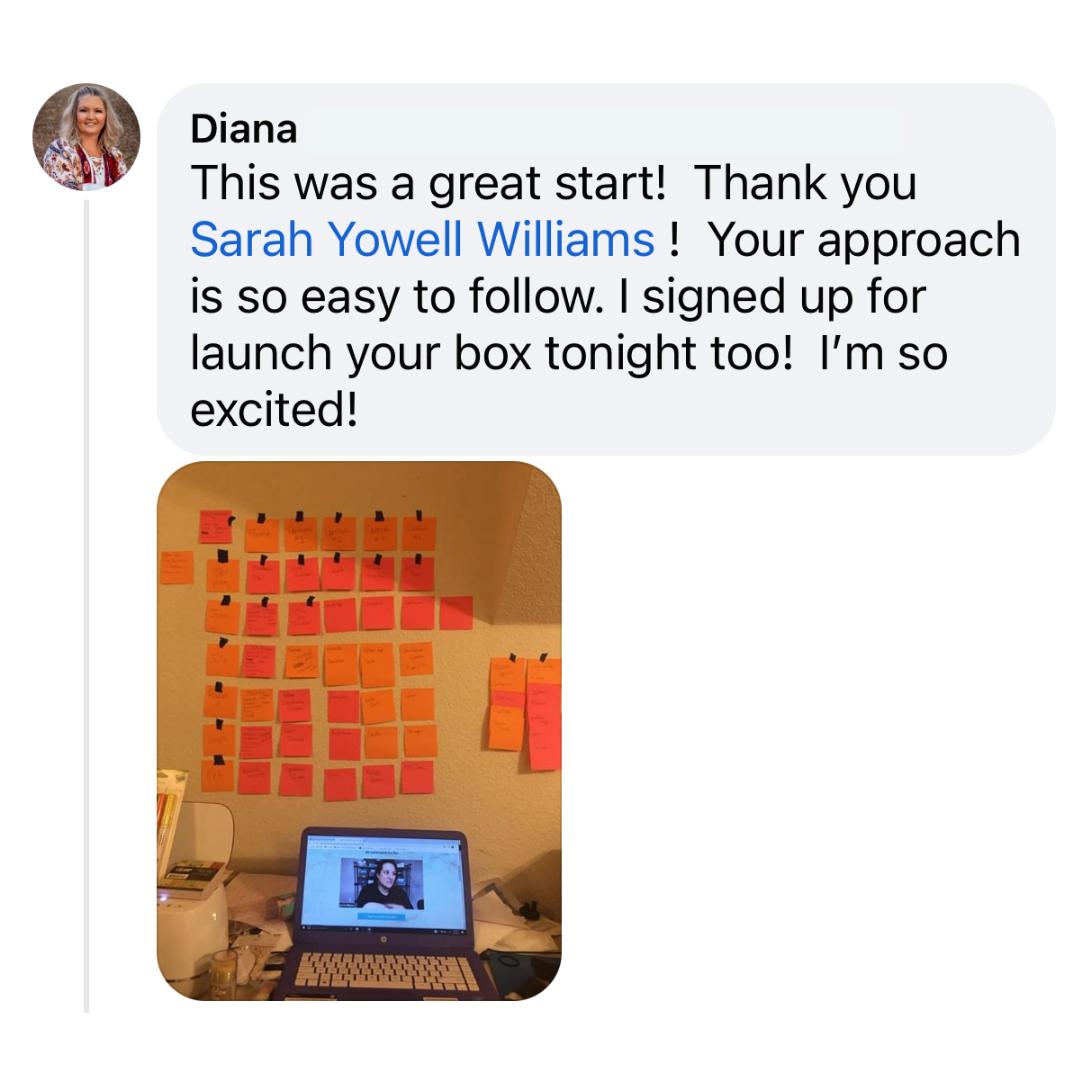Click the commenter name Diana
This screenshot has width=1080, height=1080.
(243, 129)
